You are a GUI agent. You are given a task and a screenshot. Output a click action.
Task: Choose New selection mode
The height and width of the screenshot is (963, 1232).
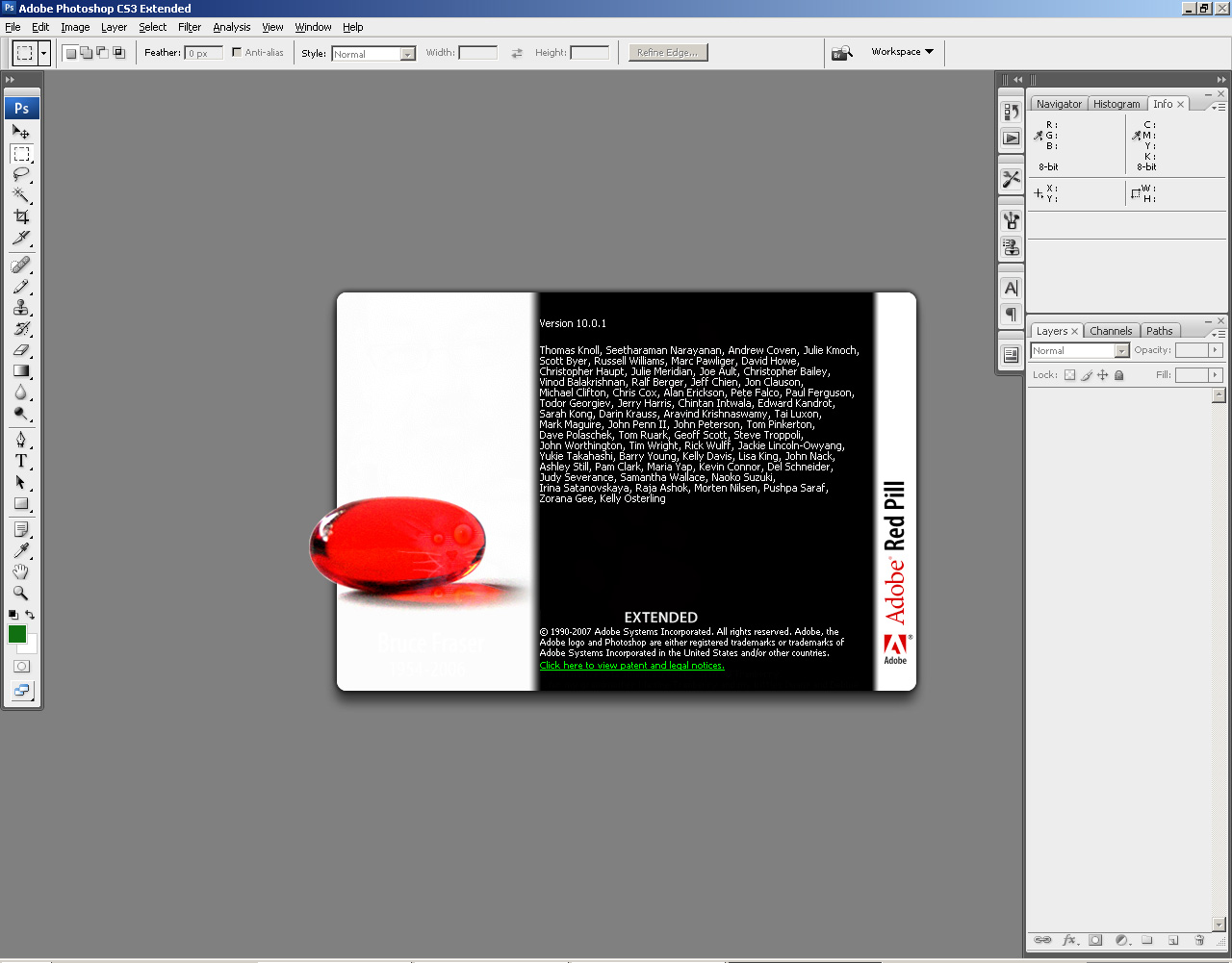[x=70, y=53]
